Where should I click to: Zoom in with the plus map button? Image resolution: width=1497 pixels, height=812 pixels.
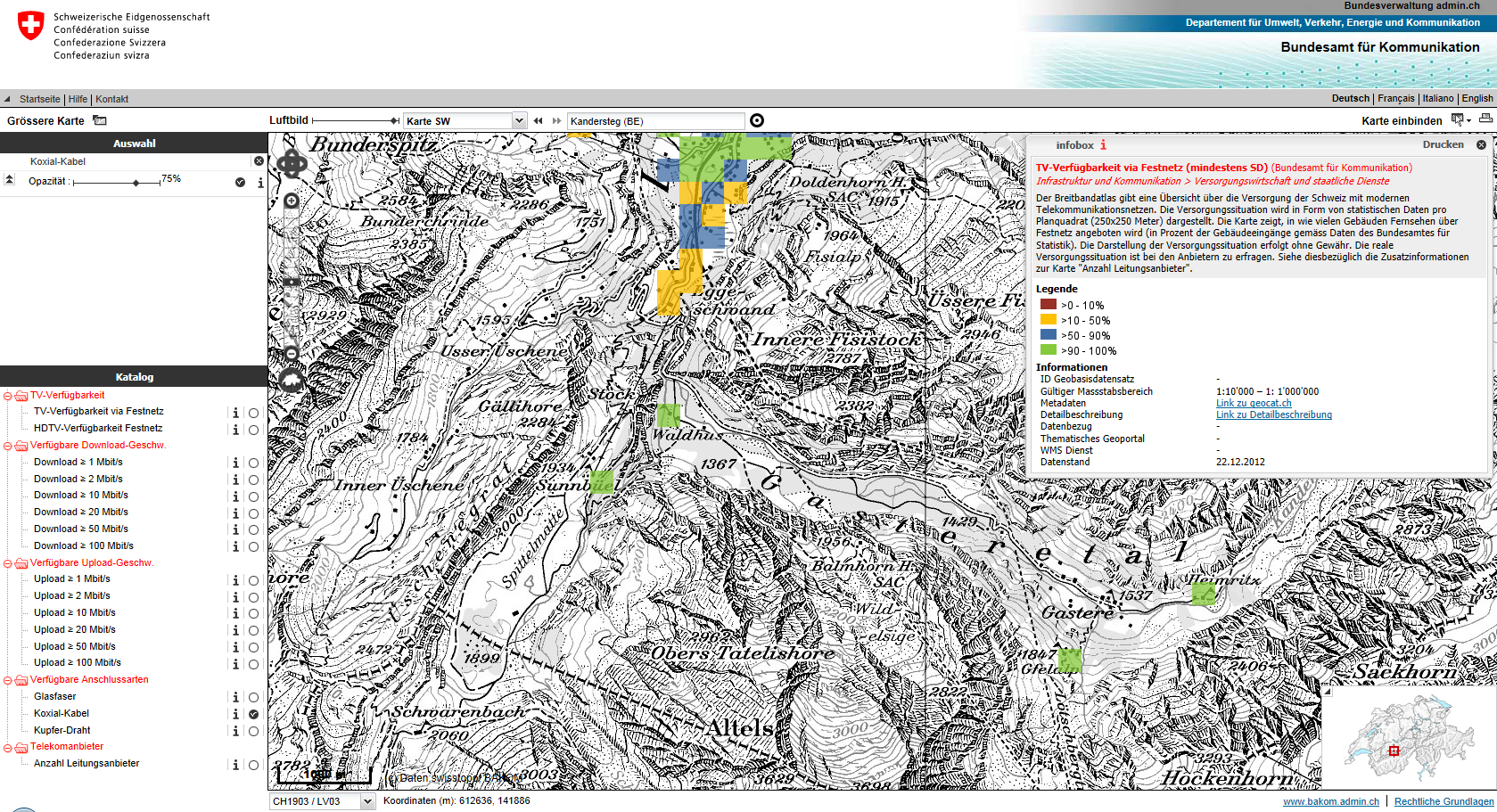tap(292, 201)
